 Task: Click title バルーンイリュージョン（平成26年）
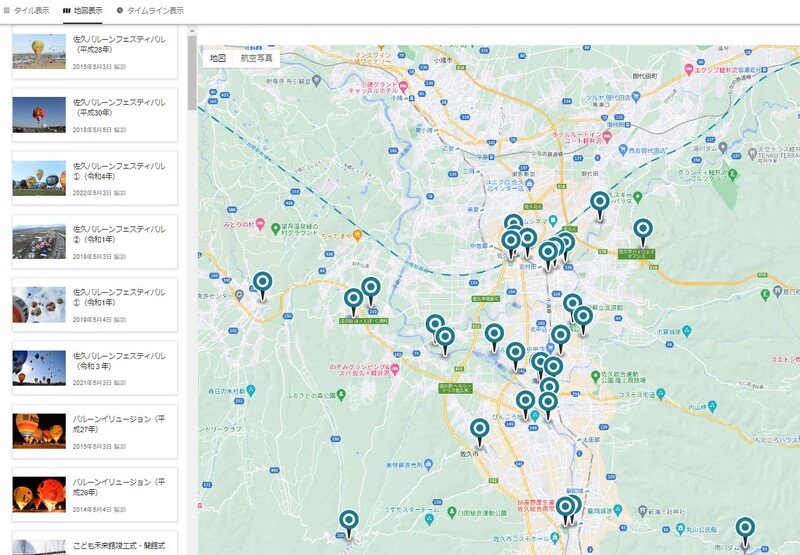coord(119,487)
